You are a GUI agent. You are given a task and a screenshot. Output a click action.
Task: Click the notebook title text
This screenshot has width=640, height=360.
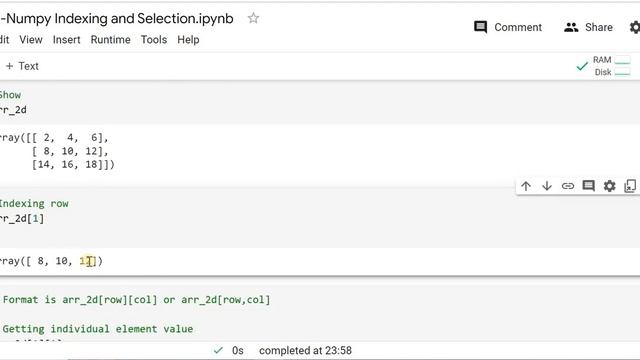[117, 18]
